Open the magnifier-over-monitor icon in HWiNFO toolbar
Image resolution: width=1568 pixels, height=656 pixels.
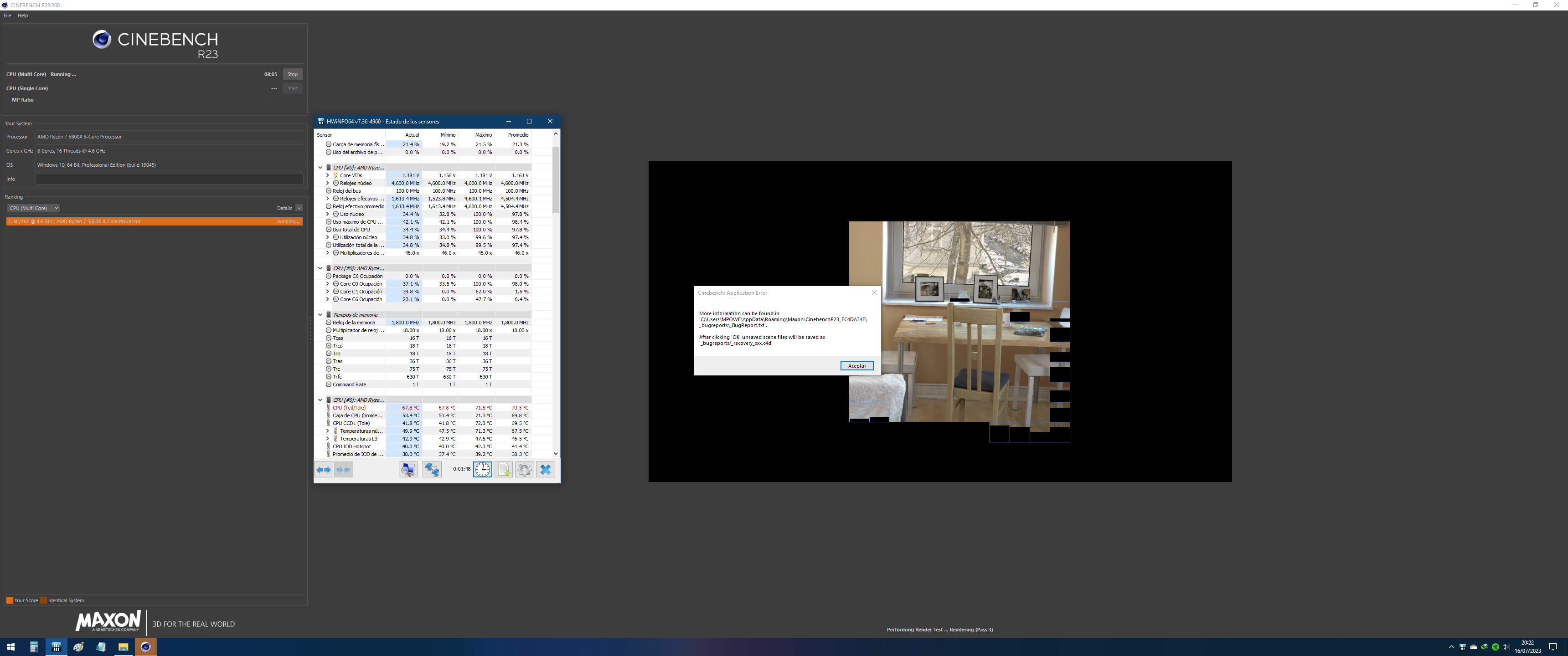tap(408, 470)
